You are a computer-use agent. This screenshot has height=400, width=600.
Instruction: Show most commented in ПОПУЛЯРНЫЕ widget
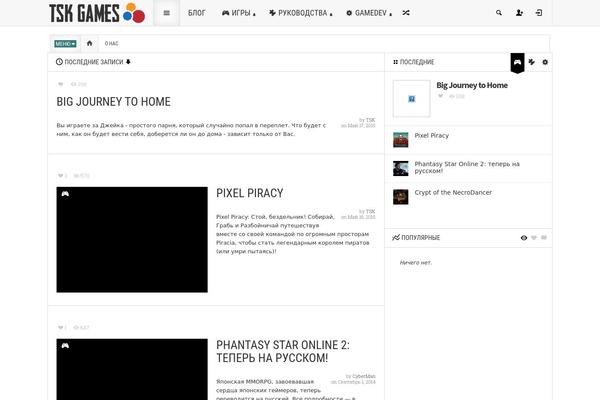point(544,238)
